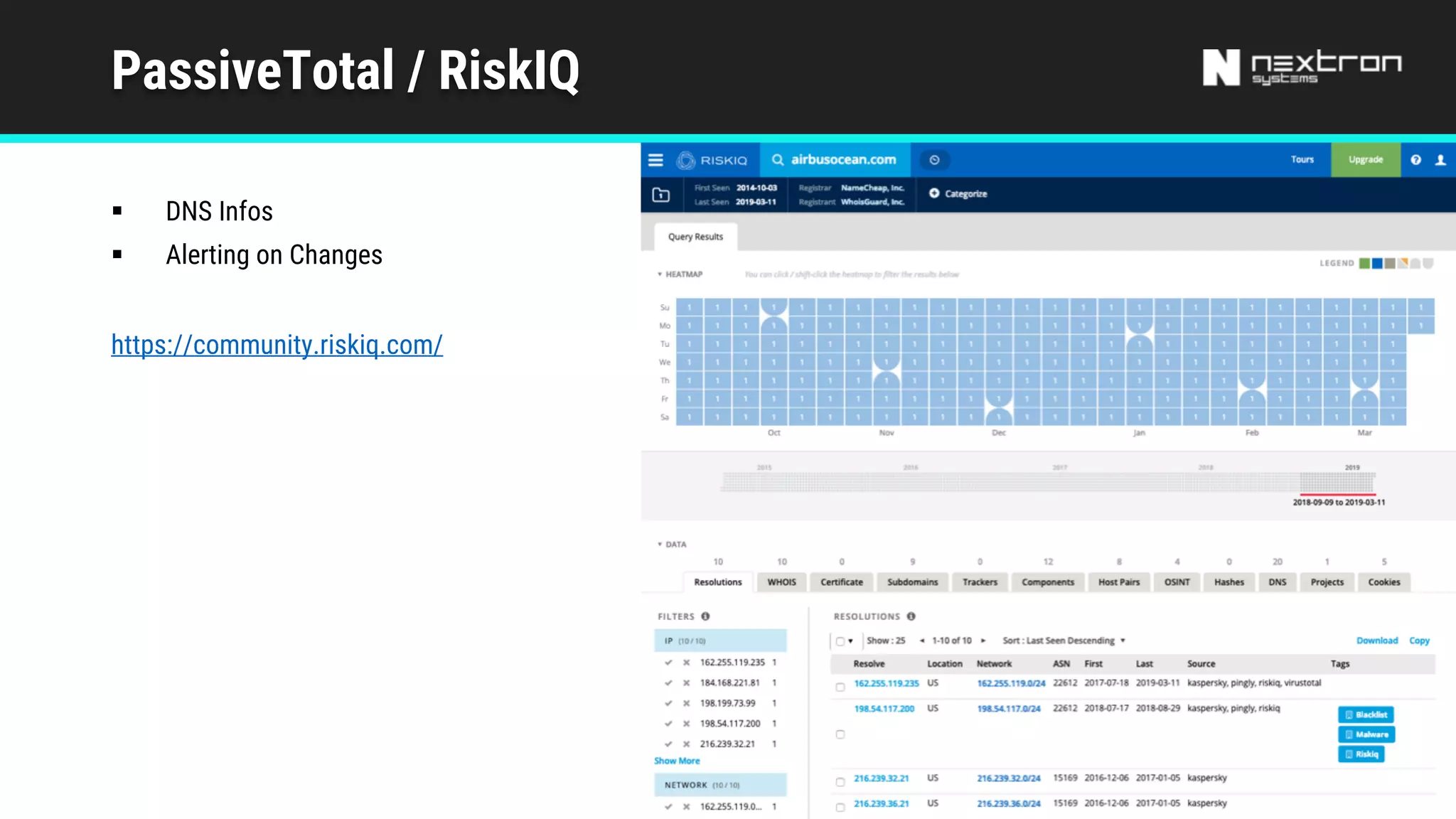Screen dimensions: 1456x819
Task: Include filter checkmark for 162.255.119.235
Action: point(668,663)
